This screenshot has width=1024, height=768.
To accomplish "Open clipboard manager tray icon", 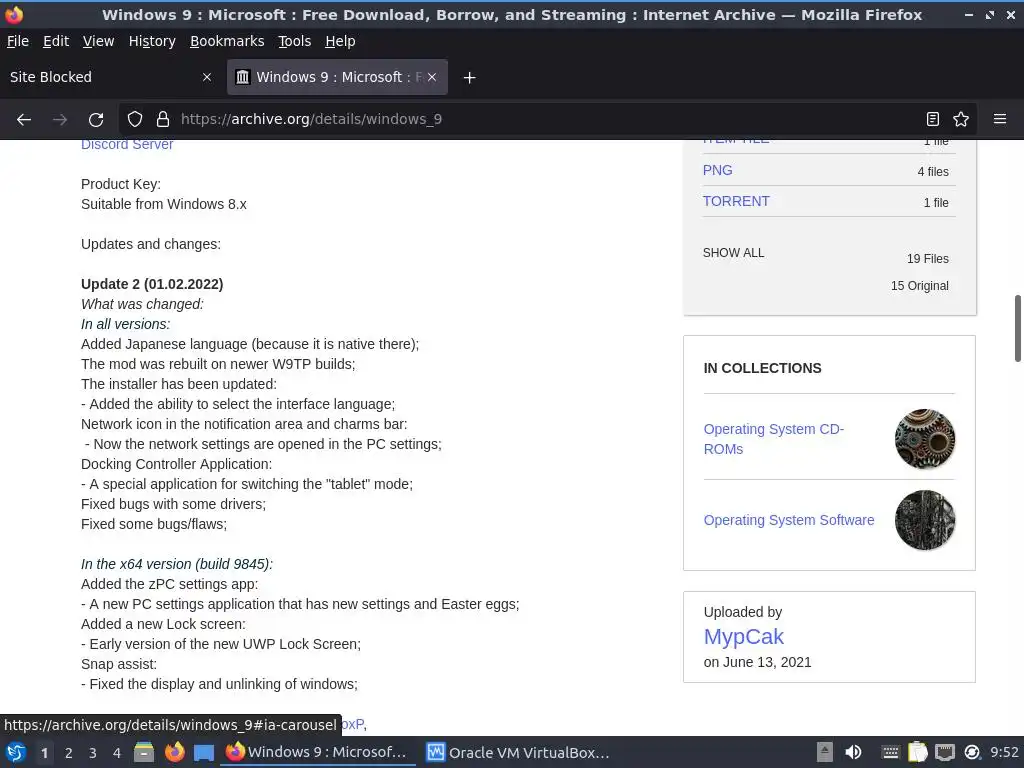I will 918,752.
